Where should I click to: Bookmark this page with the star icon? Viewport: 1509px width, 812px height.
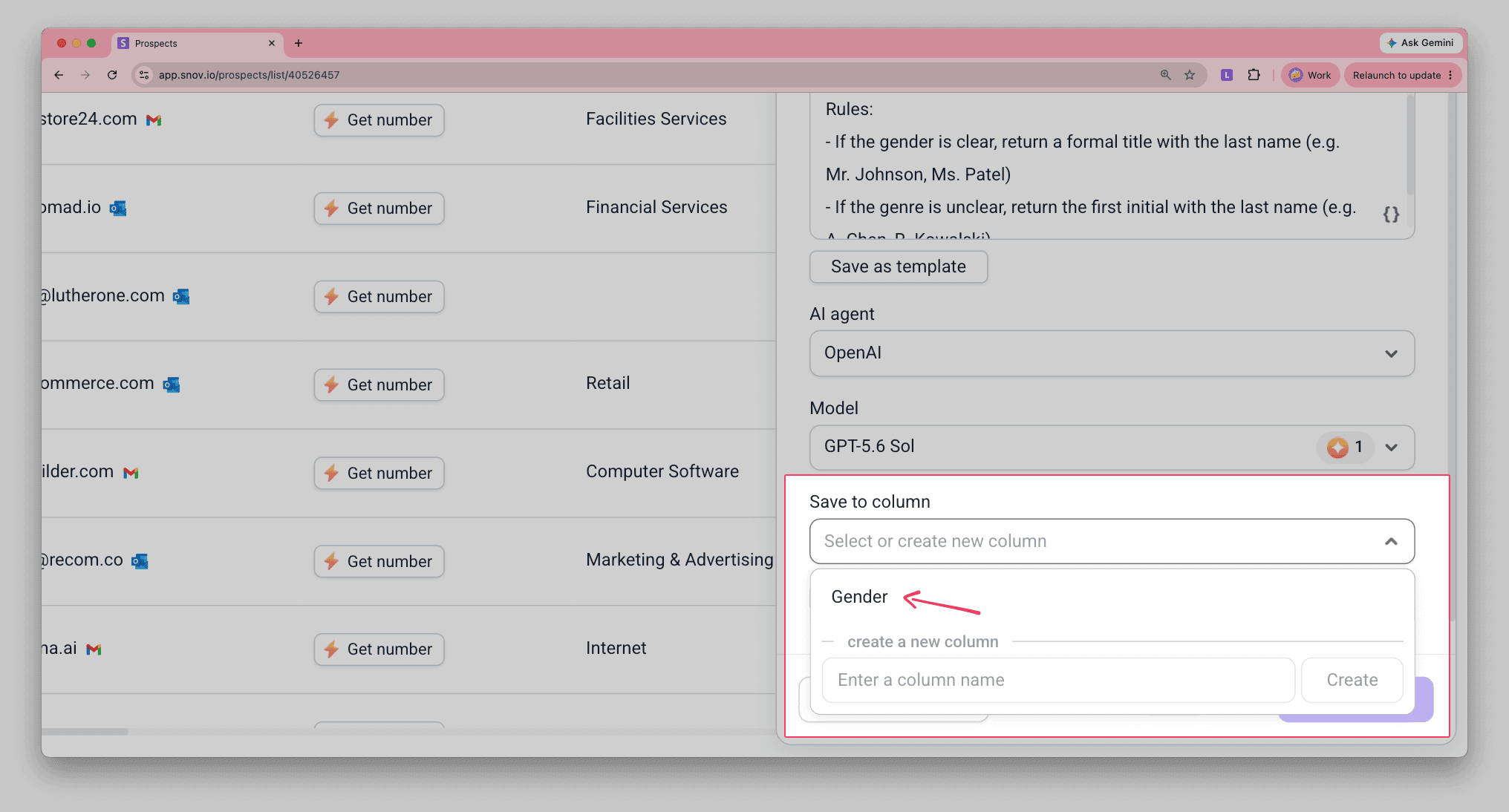click(x=1190, y=75)
